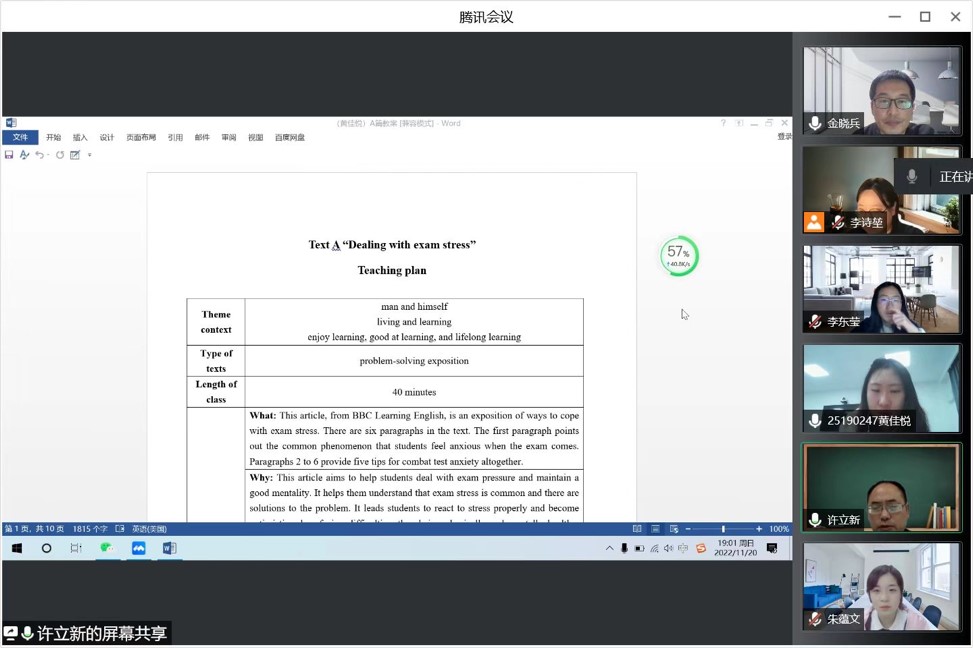
Task: Open Windows Task View in taskbar
Action: (76, 548)
